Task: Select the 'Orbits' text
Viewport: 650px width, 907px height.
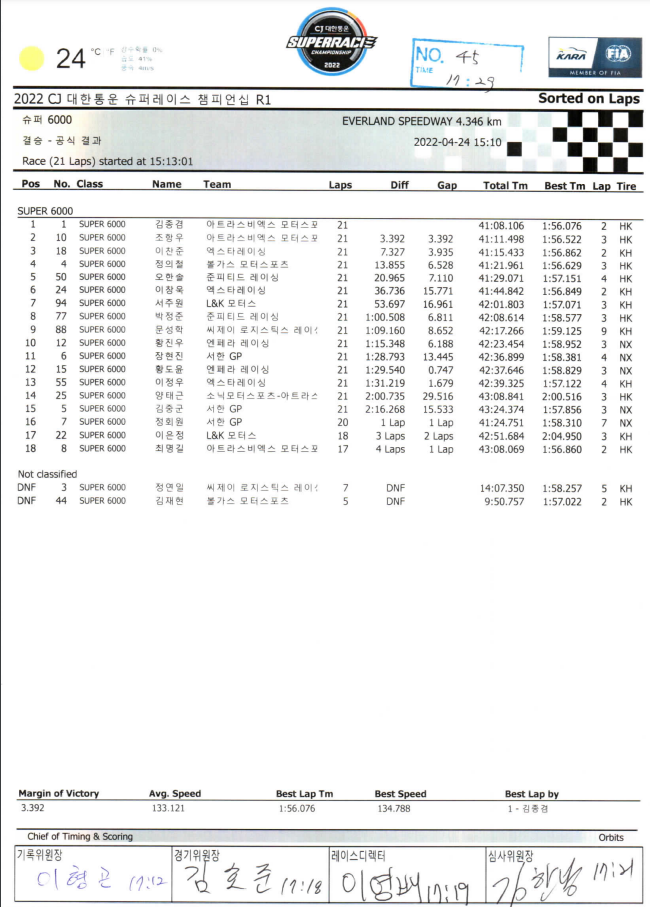Action: [611, 838]
